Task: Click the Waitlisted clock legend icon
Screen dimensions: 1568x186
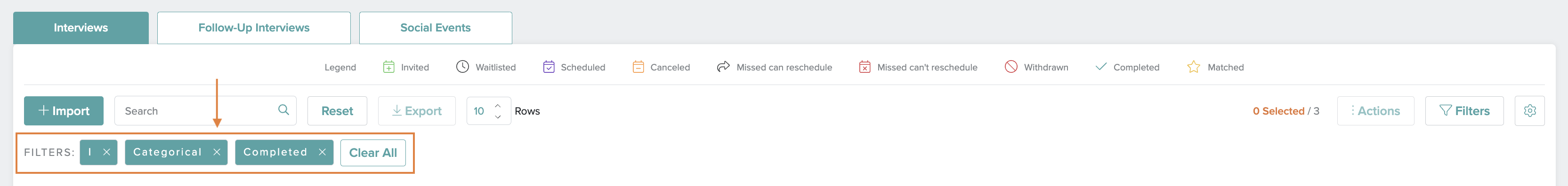Action: pos(462,67)
